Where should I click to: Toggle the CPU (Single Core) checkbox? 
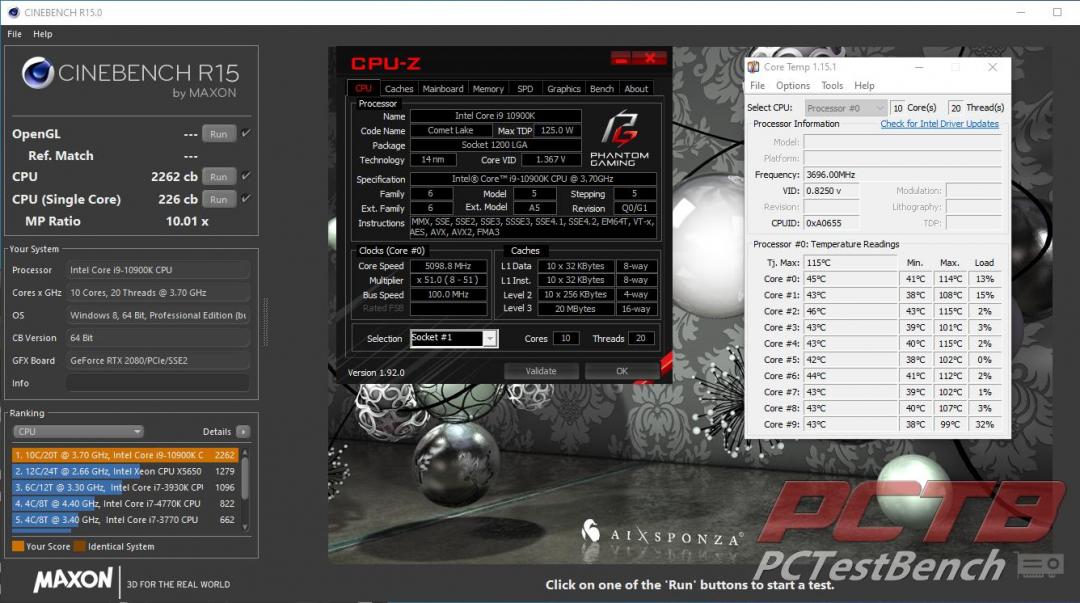[246, 198]
